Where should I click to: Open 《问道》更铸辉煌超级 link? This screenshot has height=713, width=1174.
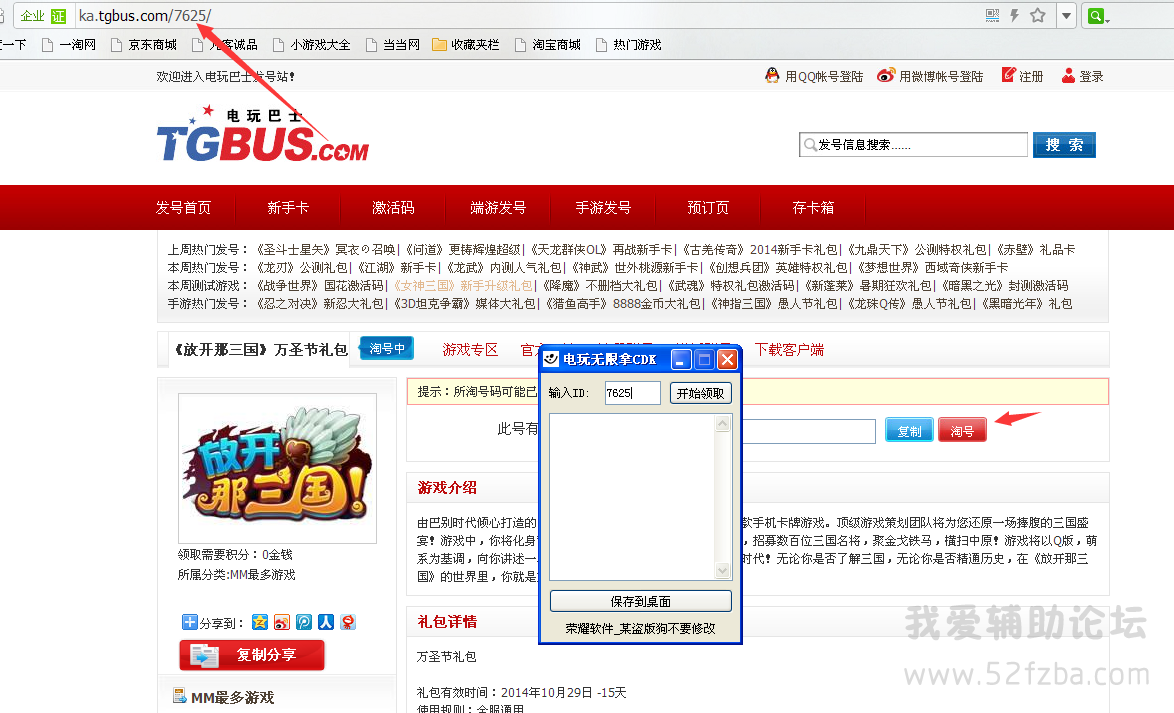point(463,249)
